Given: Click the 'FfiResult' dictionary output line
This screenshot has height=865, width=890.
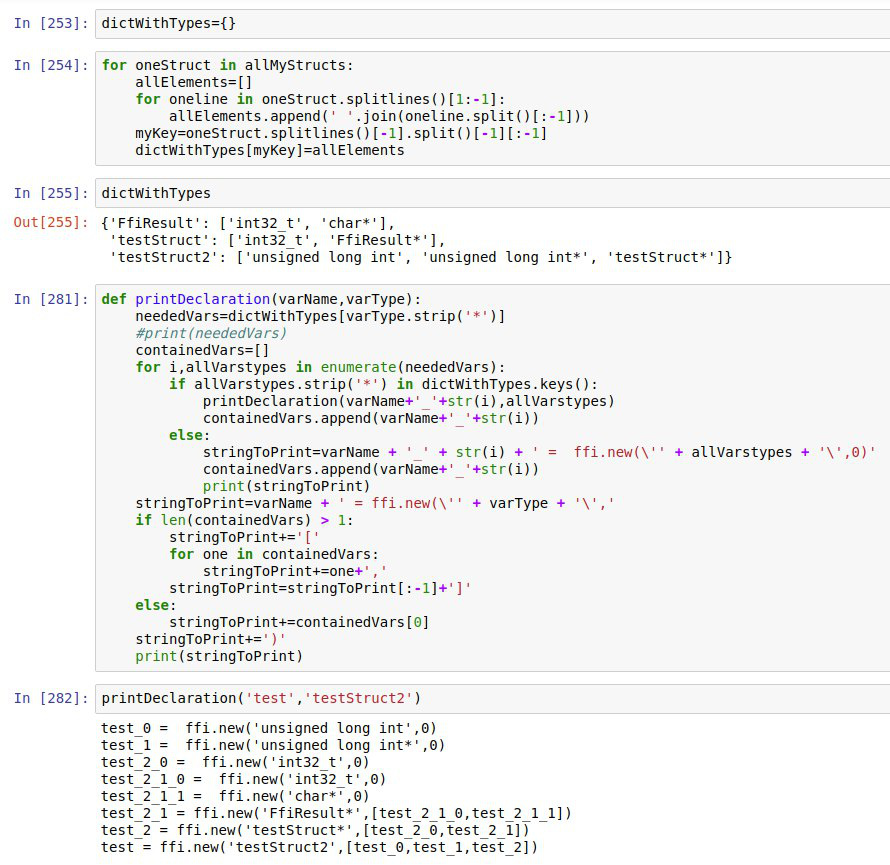Looking at the screenshot, I should (x=249, y=222).
